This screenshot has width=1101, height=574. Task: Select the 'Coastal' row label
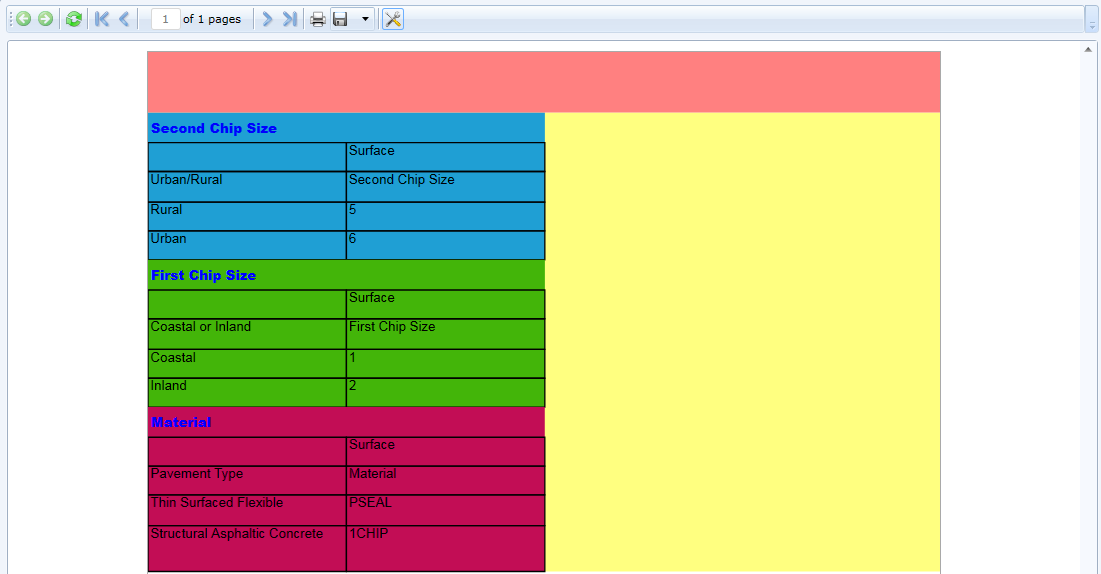click(x=247, y=364)
